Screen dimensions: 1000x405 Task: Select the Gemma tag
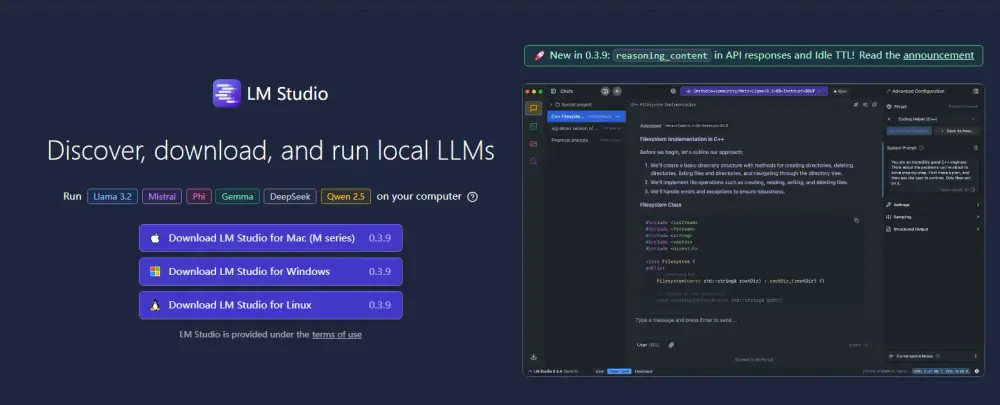pos(237,196)
